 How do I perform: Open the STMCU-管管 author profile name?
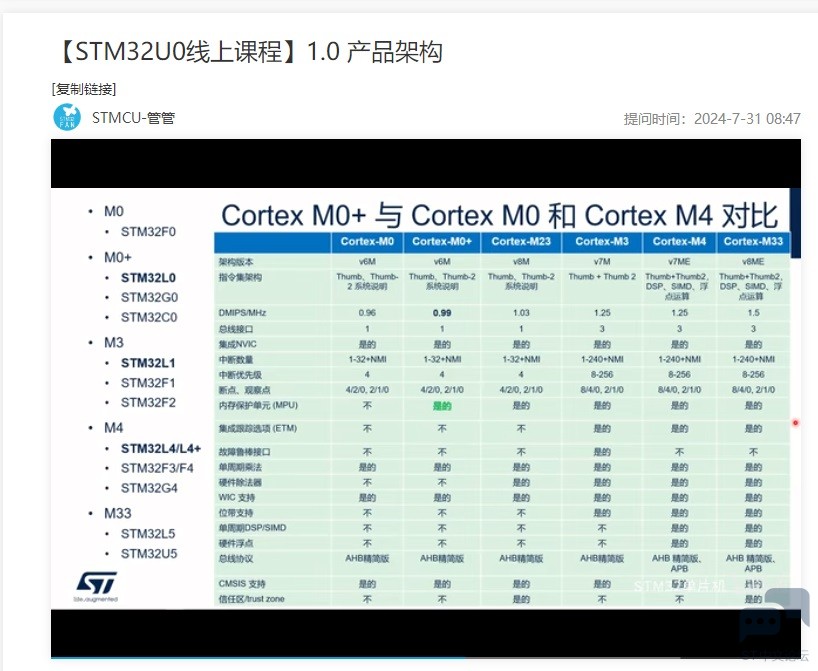point(133,118)
